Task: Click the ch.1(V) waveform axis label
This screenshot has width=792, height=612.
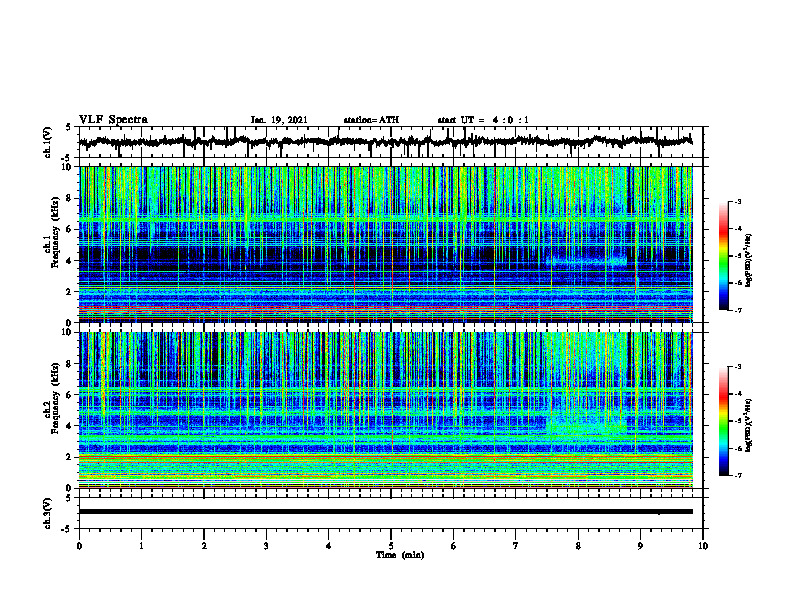Action: [48, 142]
